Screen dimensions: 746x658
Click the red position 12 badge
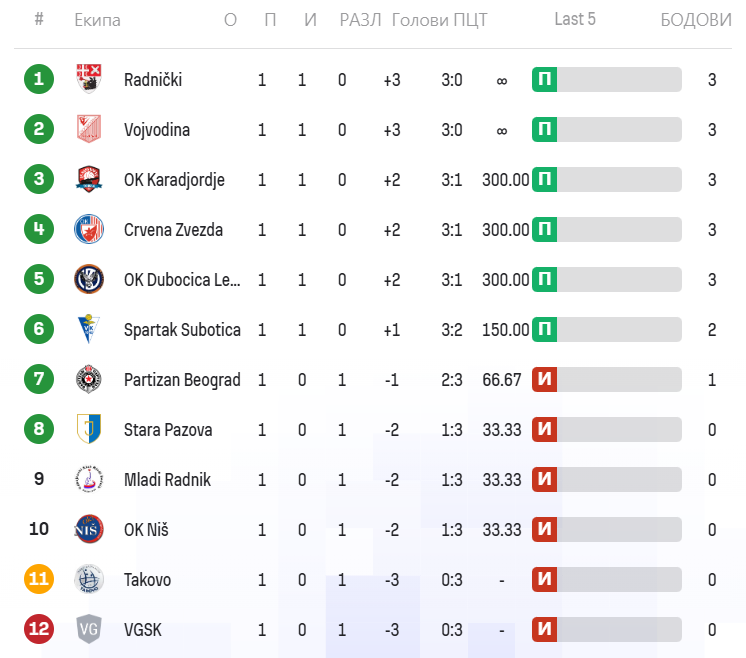pos(39,629)
